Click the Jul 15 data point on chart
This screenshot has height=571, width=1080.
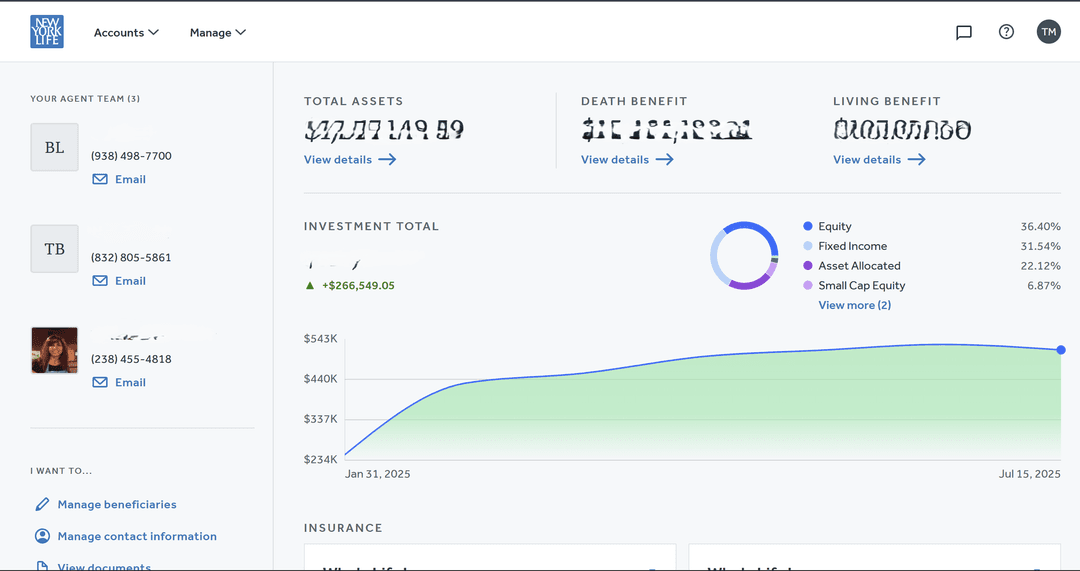pyautogui.click(x=1060, y=350)
